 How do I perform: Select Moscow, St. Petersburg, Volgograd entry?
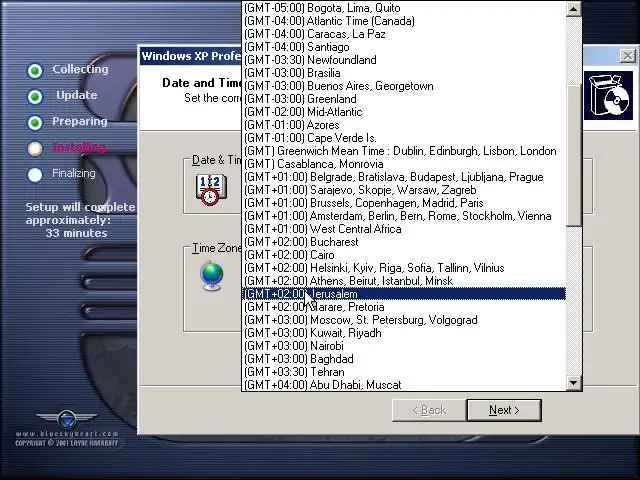pyautogui.click(x=404, y=320)
